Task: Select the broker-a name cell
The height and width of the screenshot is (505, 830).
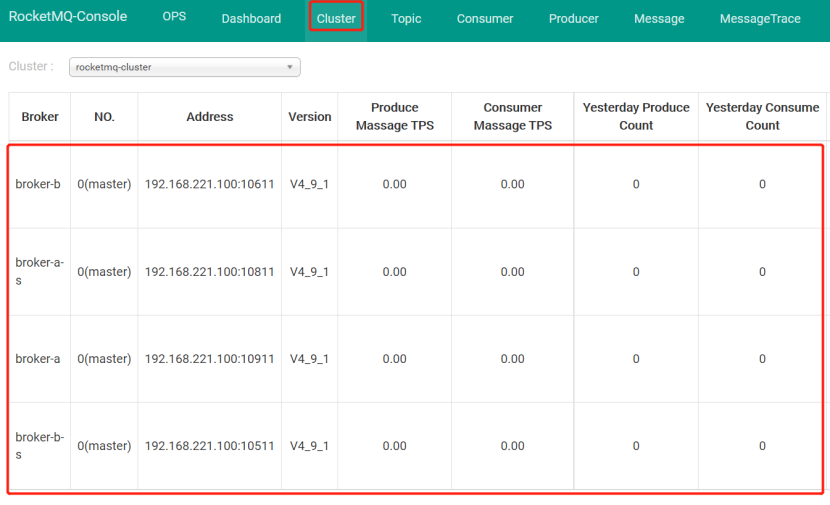Action: [38, 358]
